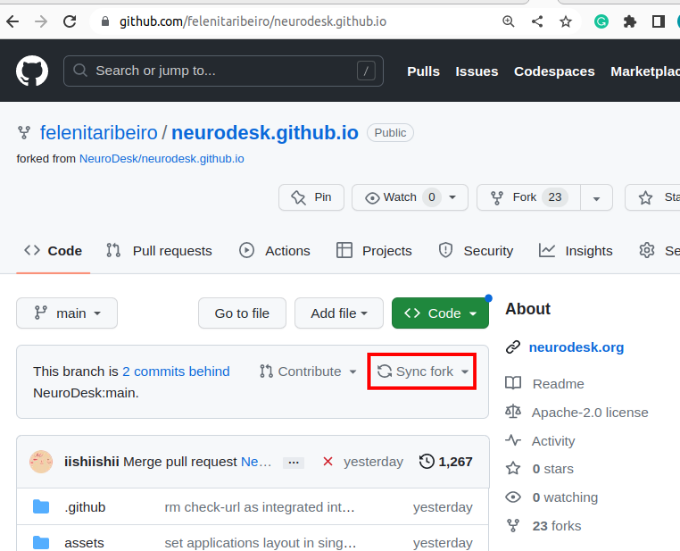
Task: Open the Apache-2.0 license link
Action: point(590,412)
